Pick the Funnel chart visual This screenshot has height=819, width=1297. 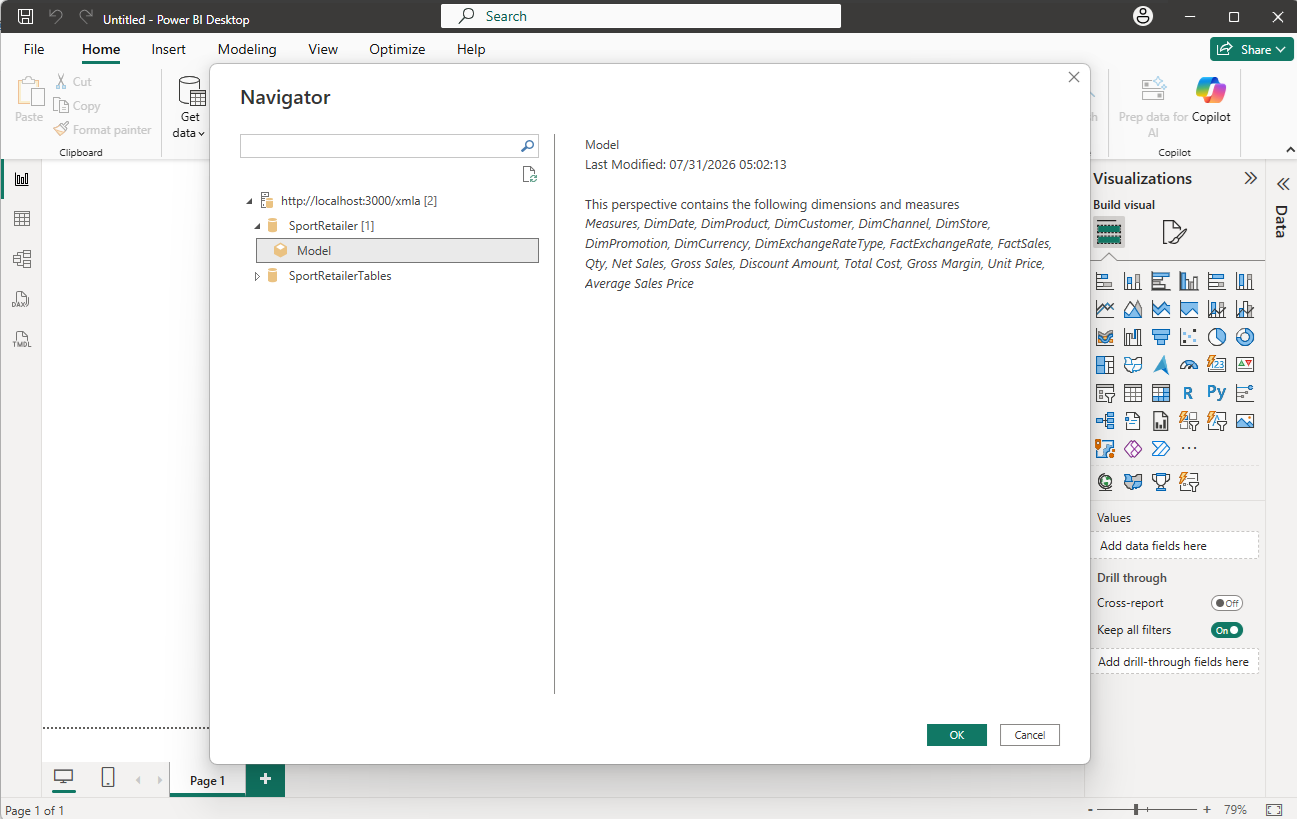[x=1161, y=337]
